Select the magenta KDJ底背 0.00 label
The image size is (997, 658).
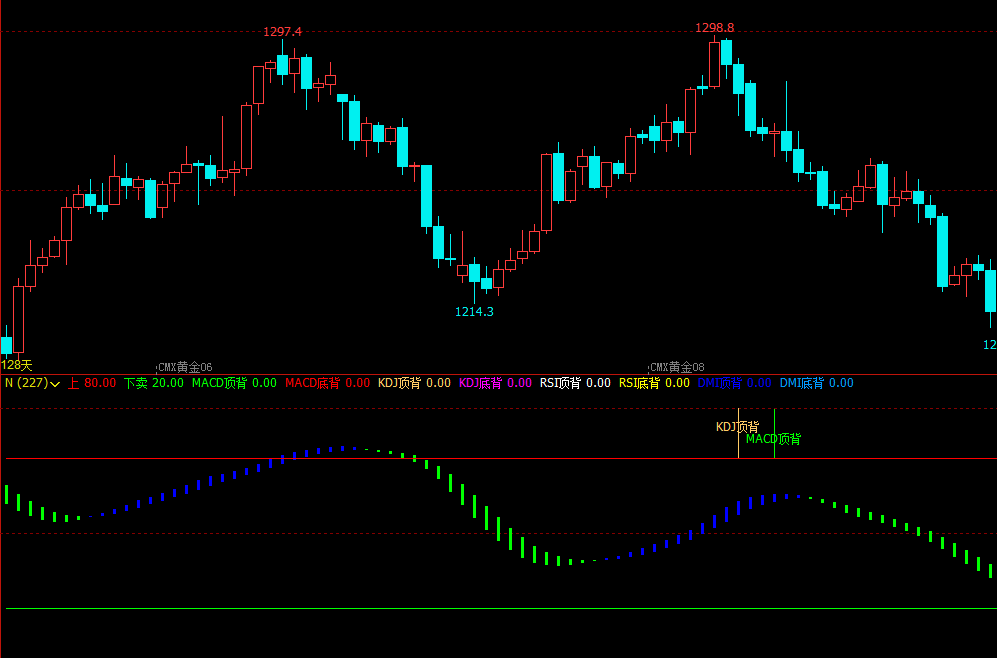tap(495, 383)
